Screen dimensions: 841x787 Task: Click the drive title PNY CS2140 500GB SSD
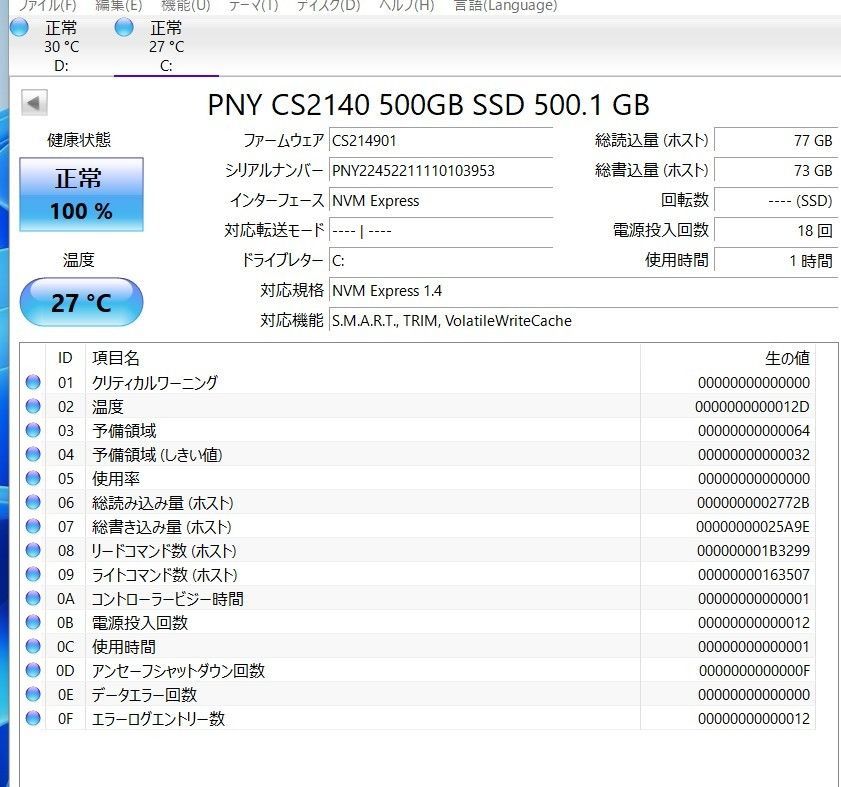tap(428, 105)
